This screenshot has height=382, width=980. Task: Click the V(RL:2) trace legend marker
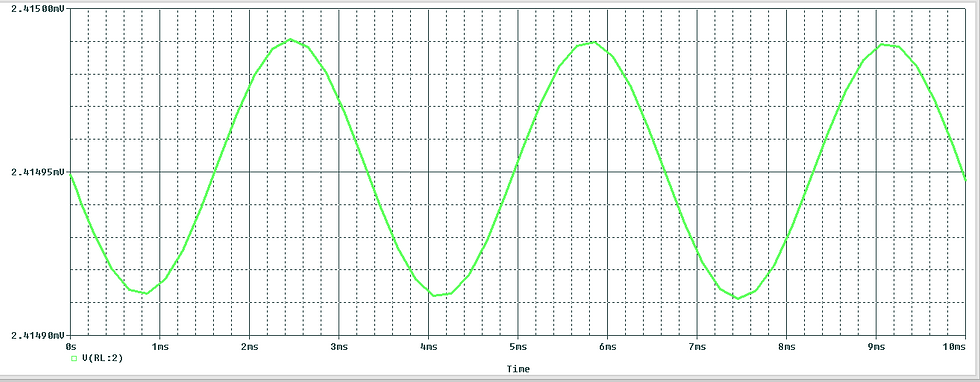(74, 358)
